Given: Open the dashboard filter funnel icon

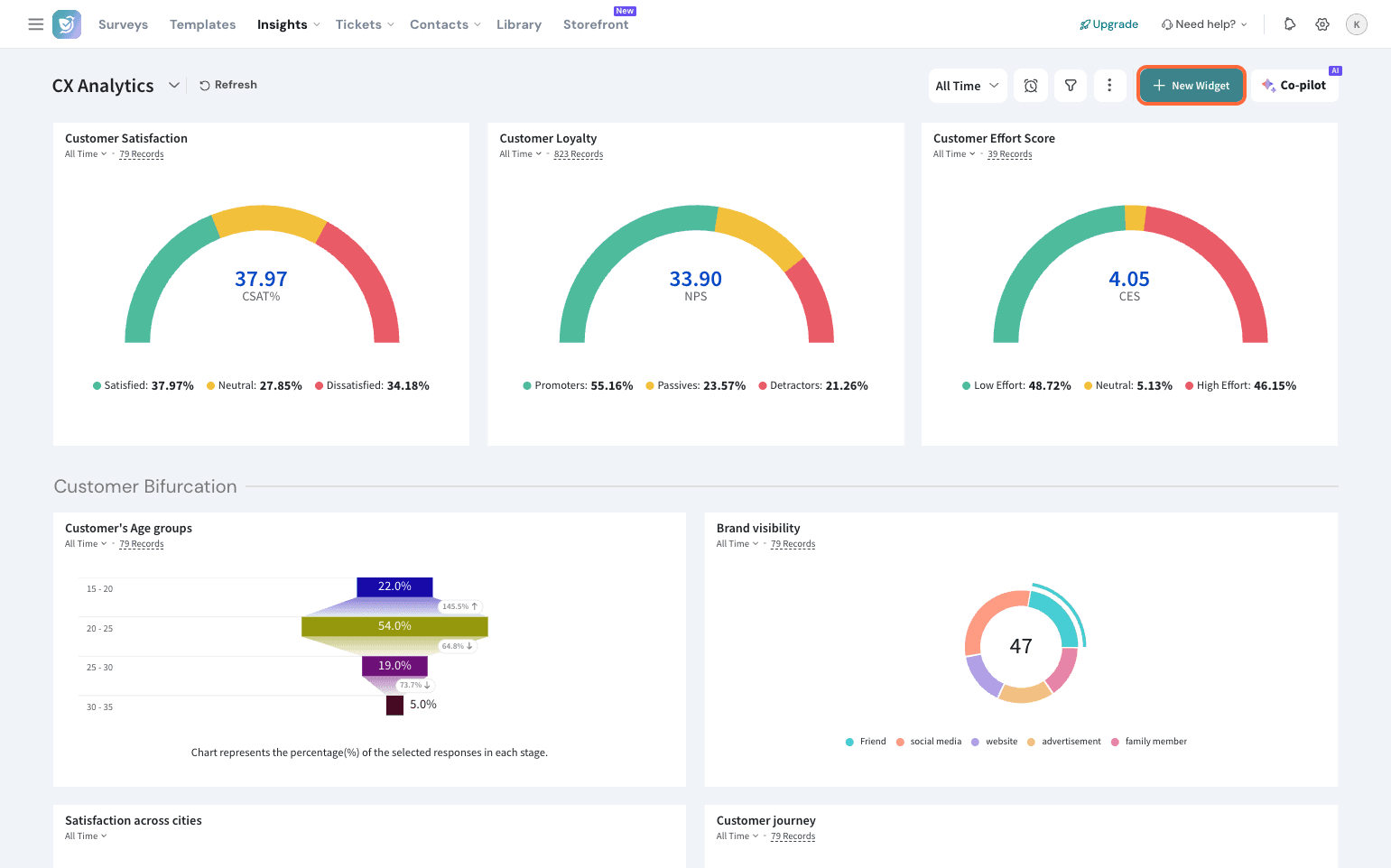Looking at the screenshot, I should coord(1071,86).
